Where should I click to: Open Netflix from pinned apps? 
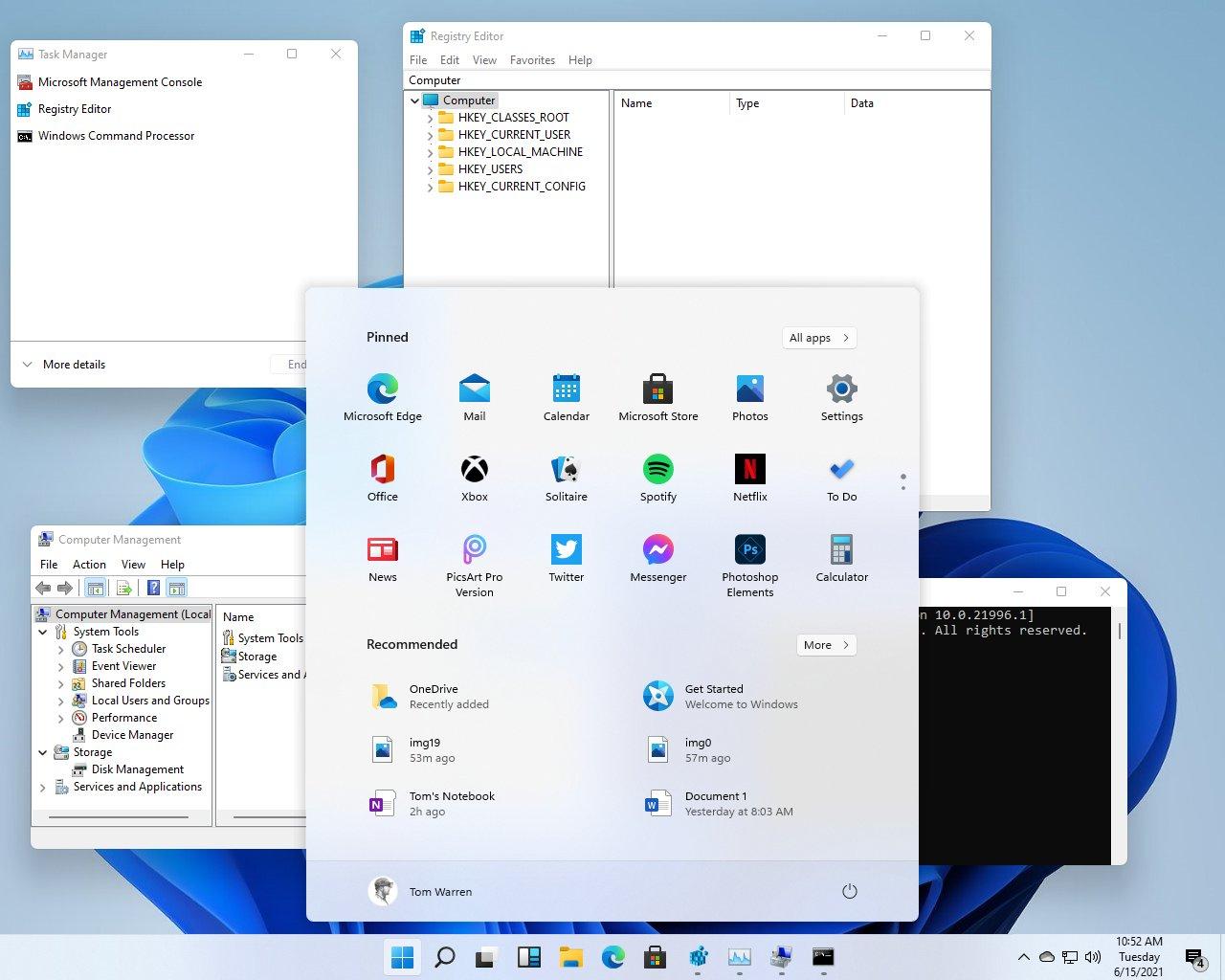point(749,478)
